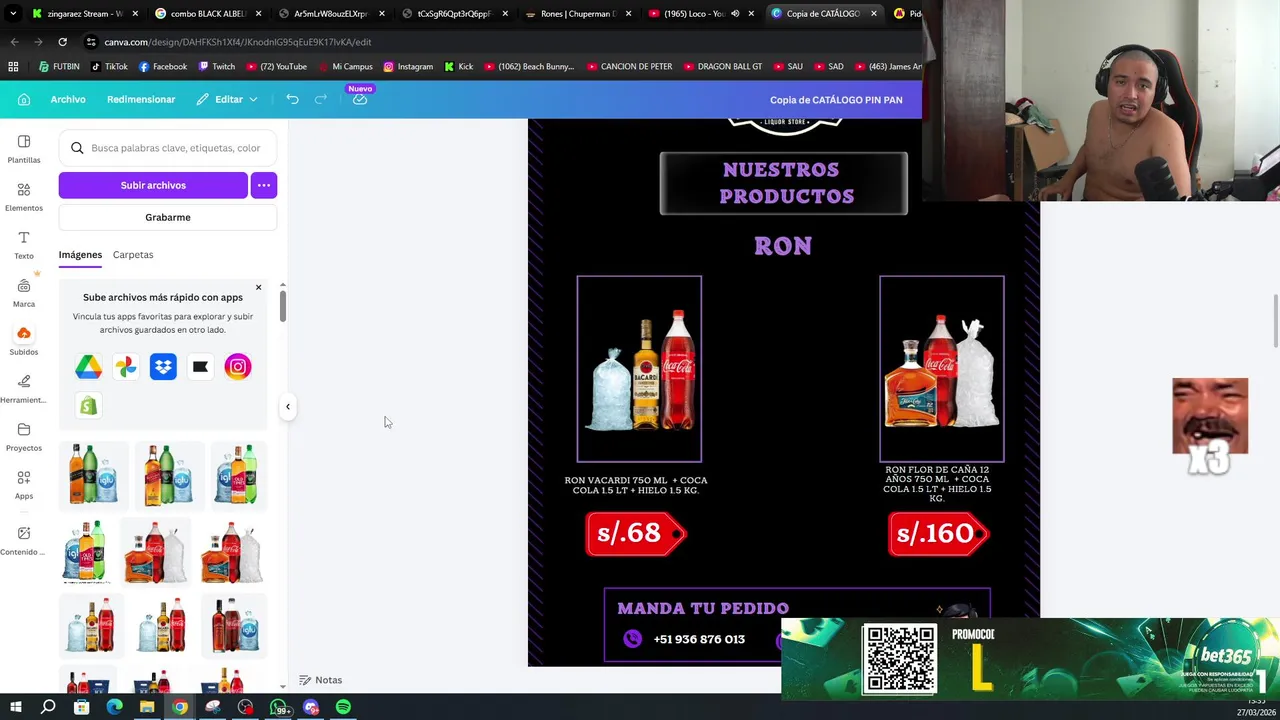Select the 'RON VACARDI 750 ML' description text
This screenshot has width=1280, height=720.
click(636, 485)
